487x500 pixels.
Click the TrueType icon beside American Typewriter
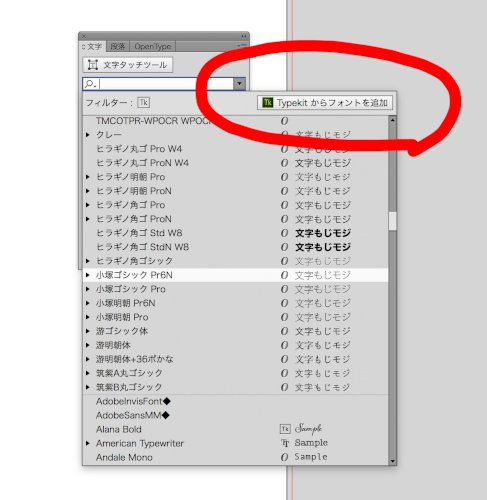tap(285, 443)
